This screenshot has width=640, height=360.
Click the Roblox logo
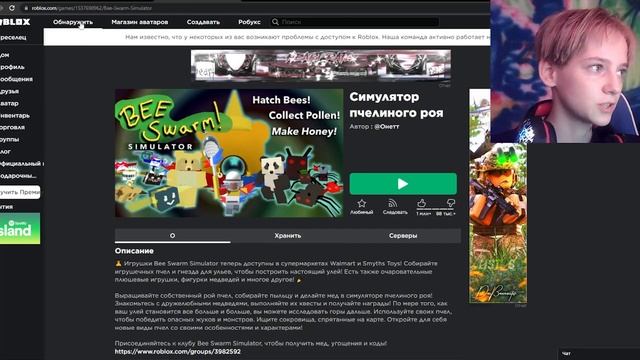coord(15,22)
